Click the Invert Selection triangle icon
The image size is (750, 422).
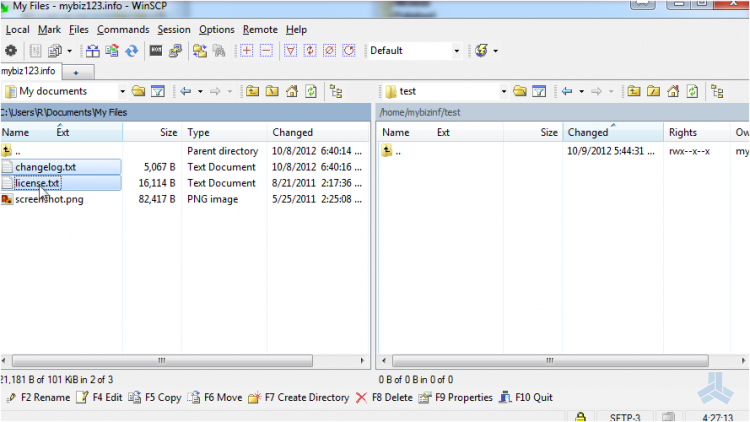coord(290,50)
